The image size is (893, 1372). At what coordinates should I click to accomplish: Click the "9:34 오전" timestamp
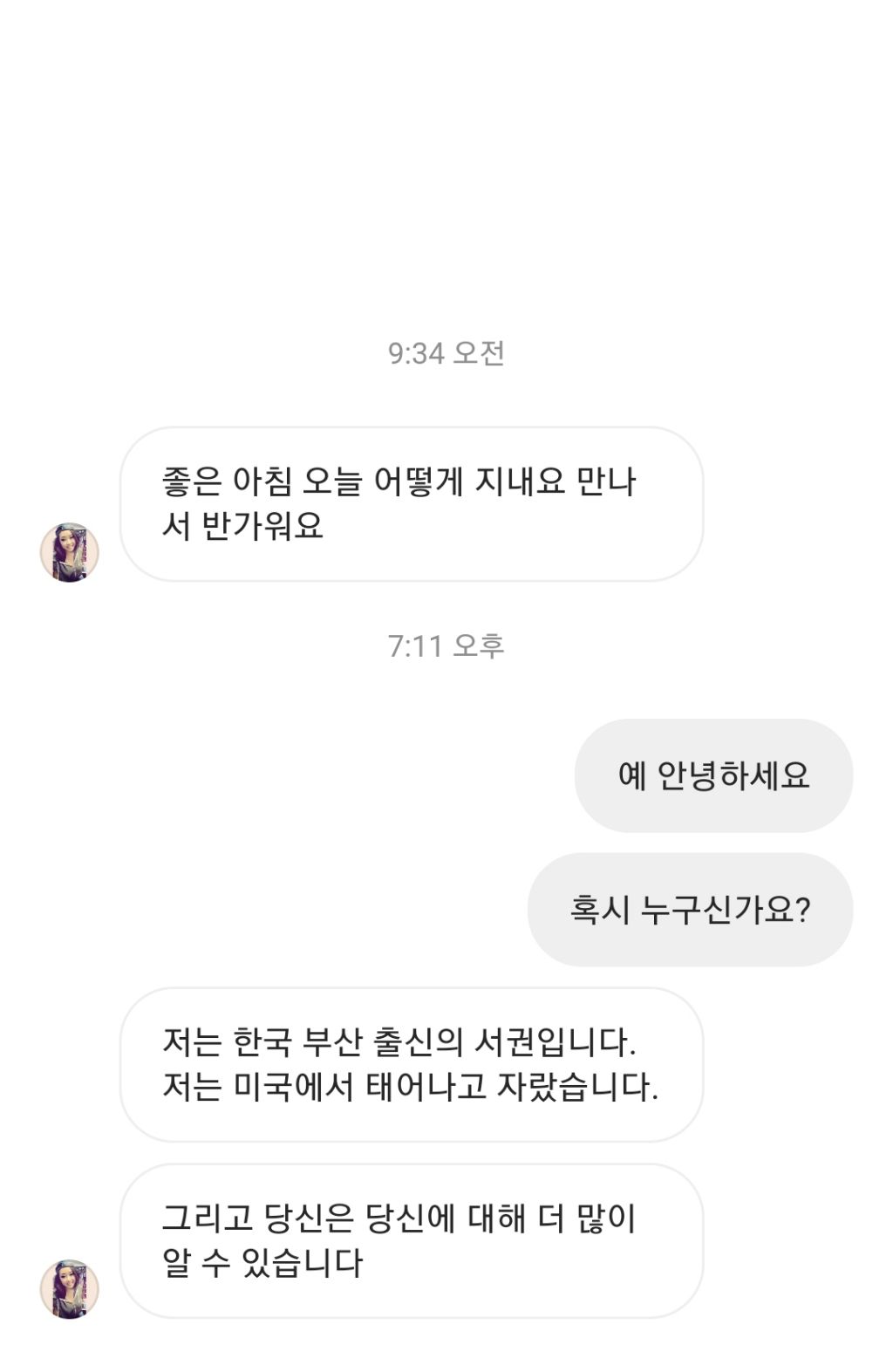(446, 353)
